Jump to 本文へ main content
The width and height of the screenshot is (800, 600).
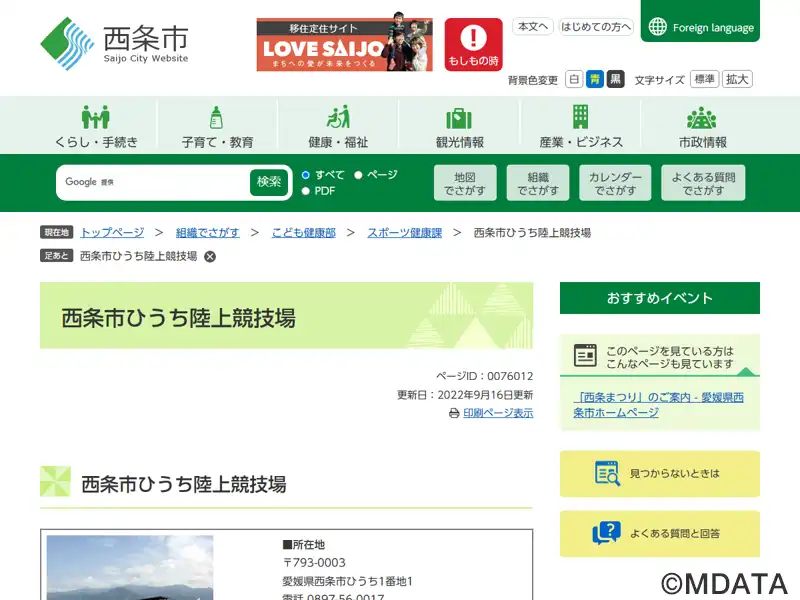(x=533, y=27)
